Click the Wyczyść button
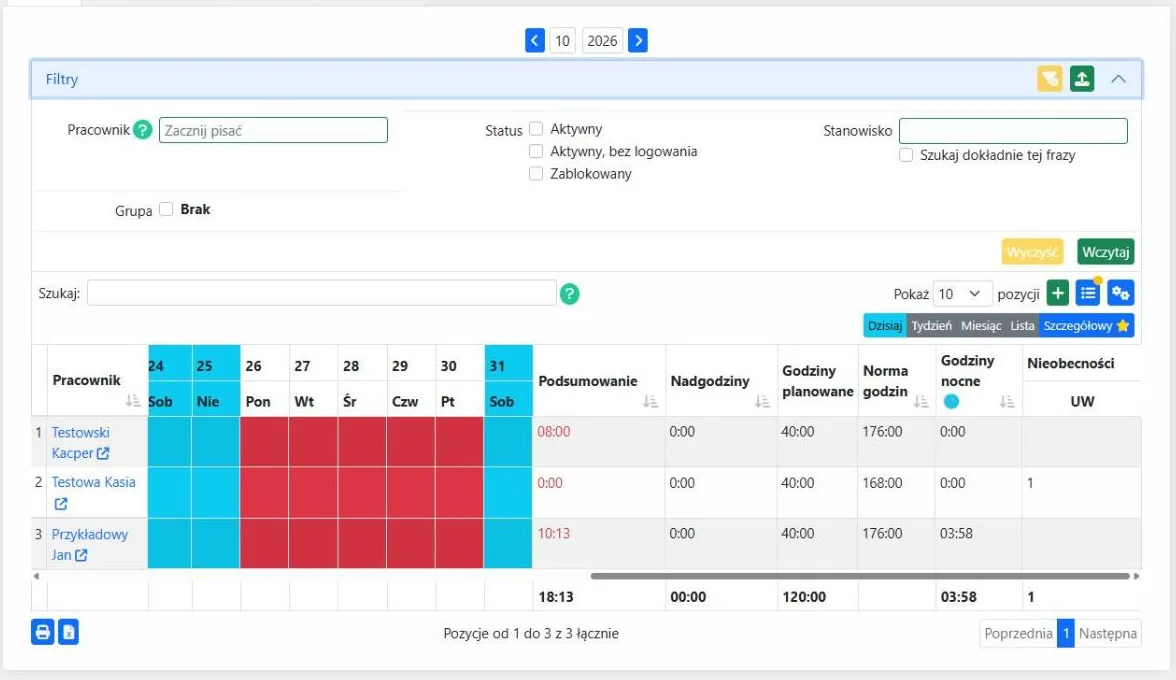 pyautogui.click(x=1033, y=252)
